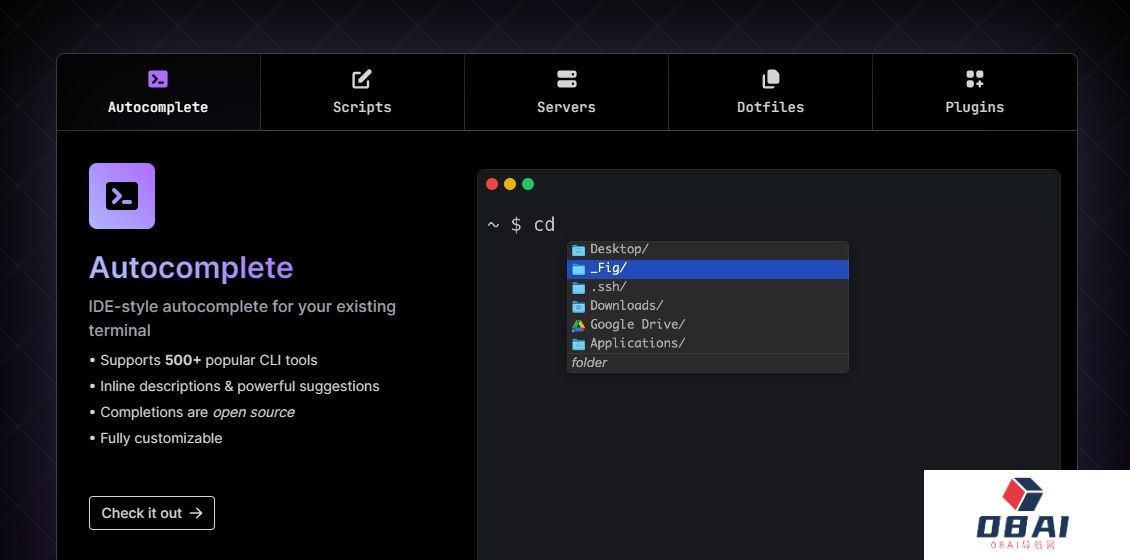The image size is (1130, 560).
Task: Select the Desktop/ suggestion
Action: (708, 249)
